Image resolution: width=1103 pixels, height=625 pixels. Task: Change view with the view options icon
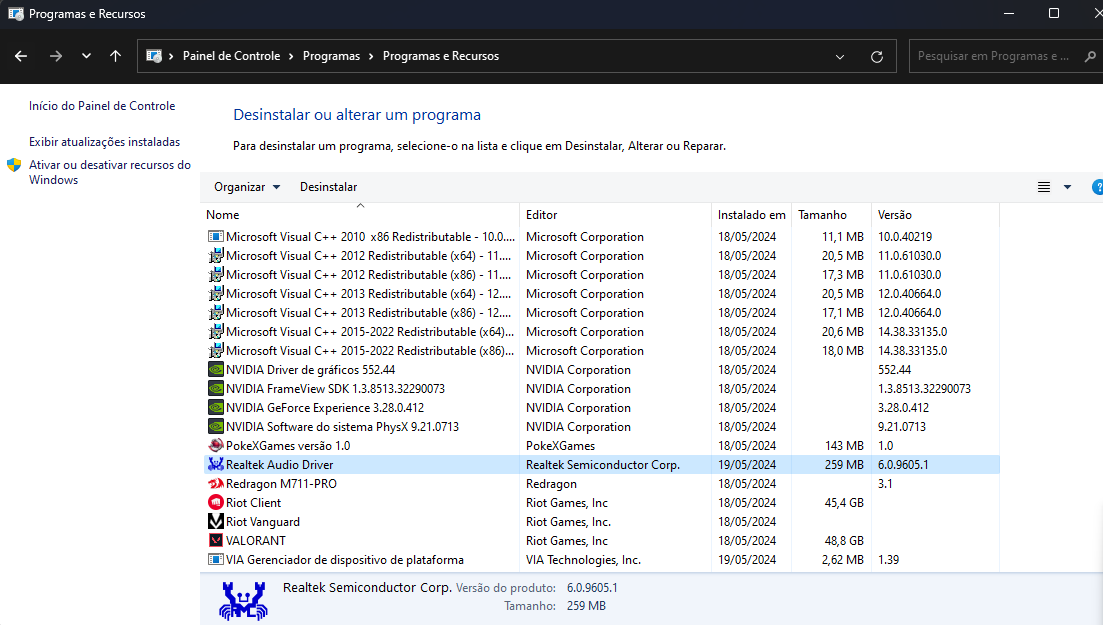[x=1044, y=187]
